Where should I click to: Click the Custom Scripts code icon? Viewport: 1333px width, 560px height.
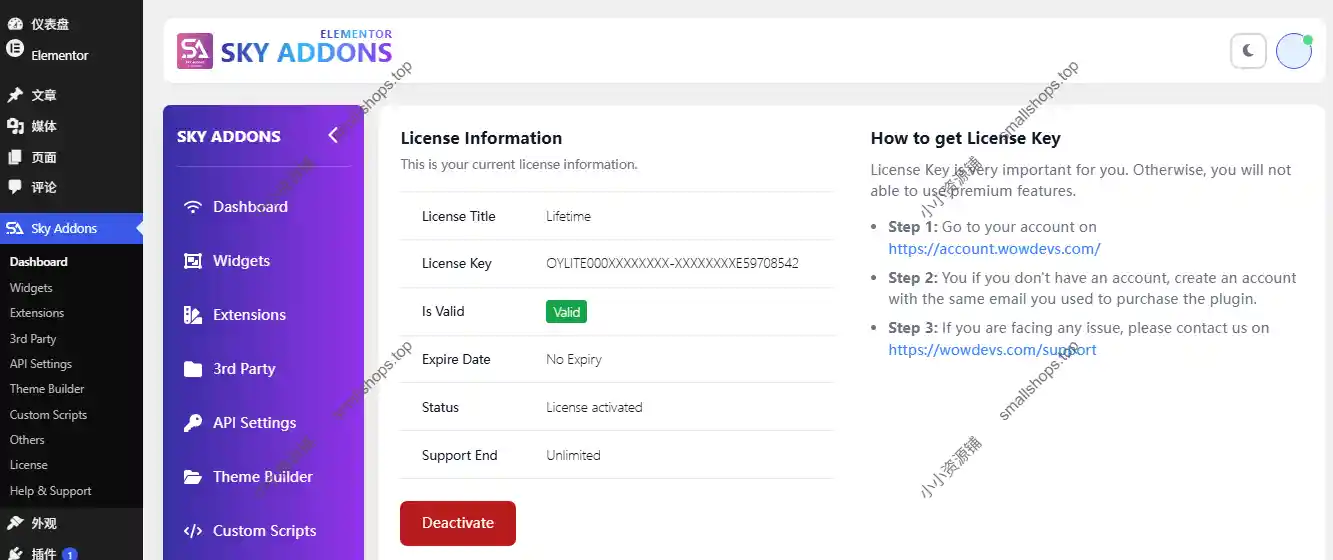(x=193, y=531)
